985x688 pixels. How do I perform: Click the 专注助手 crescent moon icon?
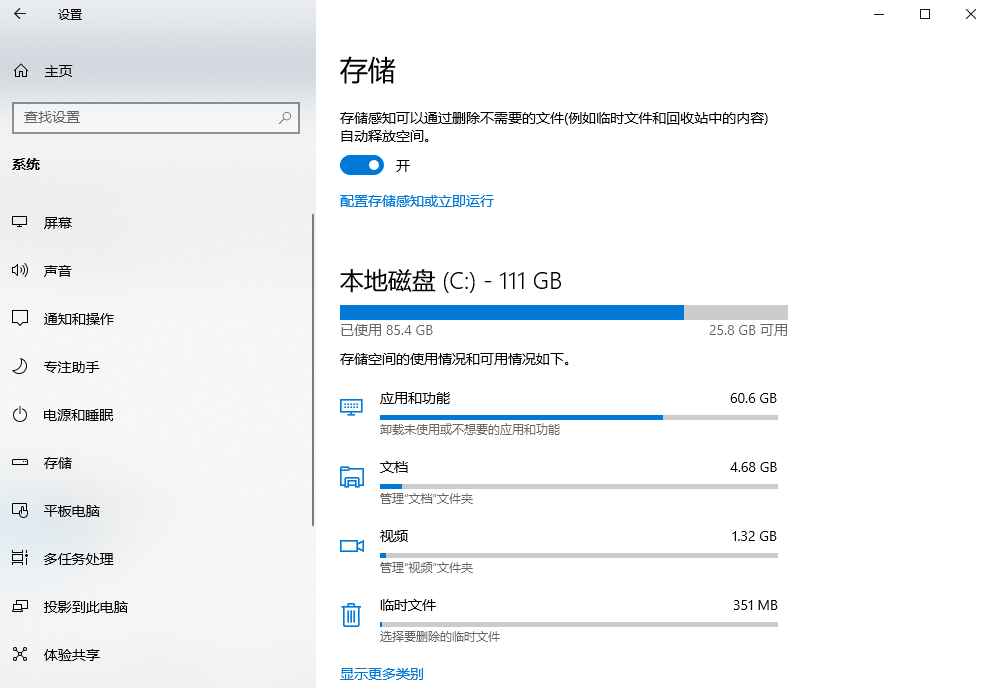coord(20,366)
